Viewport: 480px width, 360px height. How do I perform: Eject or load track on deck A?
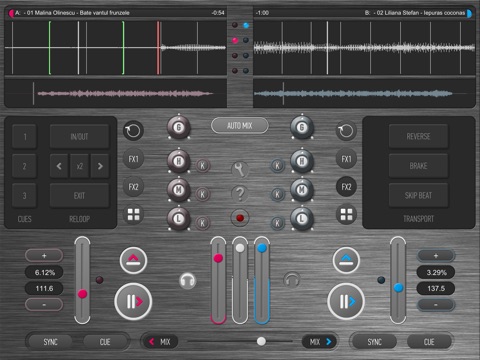[x=133, y=260]
